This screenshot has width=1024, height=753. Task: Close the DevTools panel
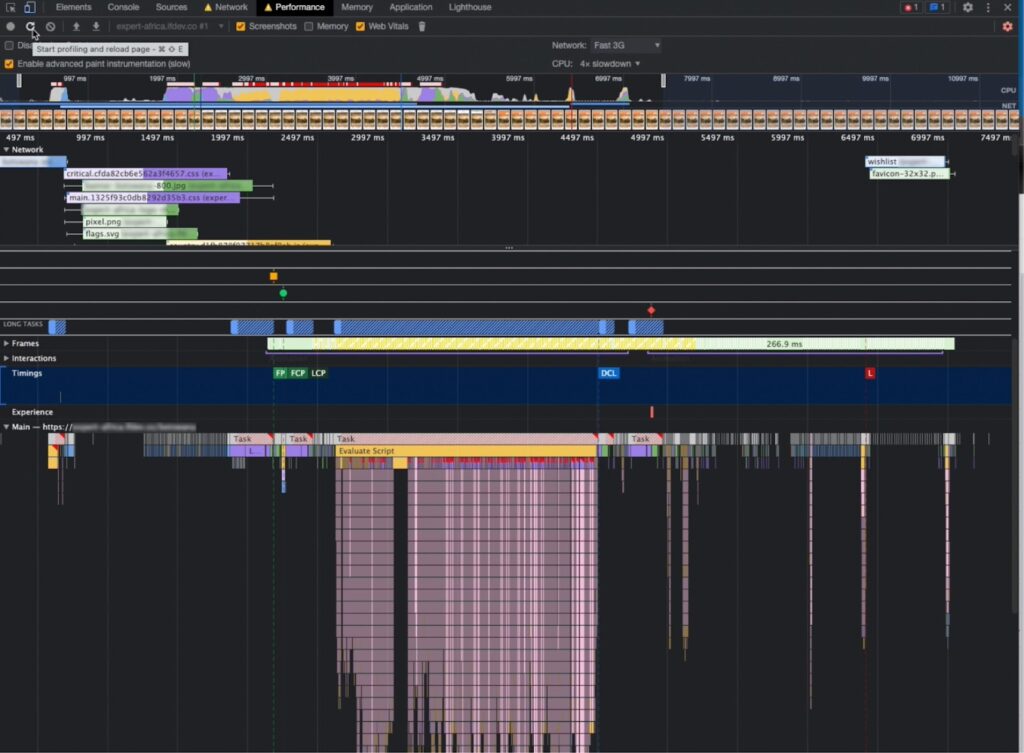[x=1007, y=7]
